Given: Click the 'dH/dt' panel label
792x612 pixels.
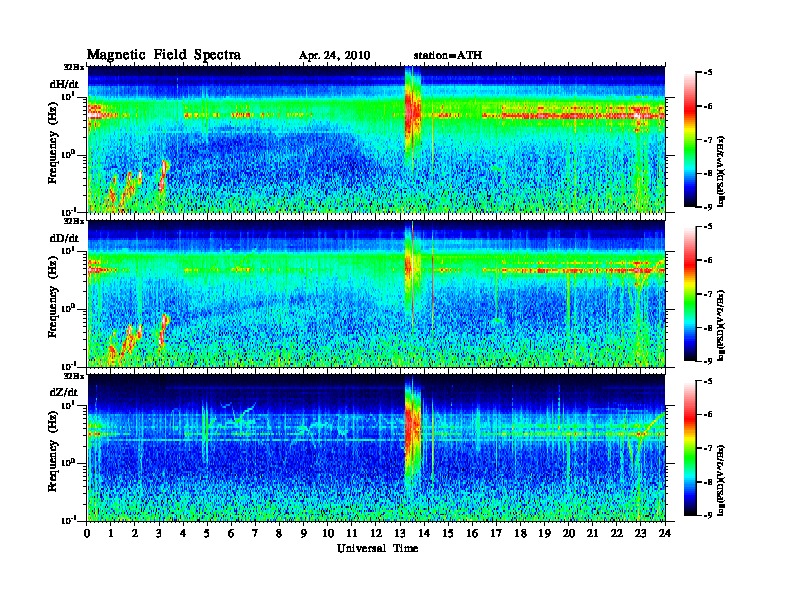Looking at the screenshot, I should [64, 84].
